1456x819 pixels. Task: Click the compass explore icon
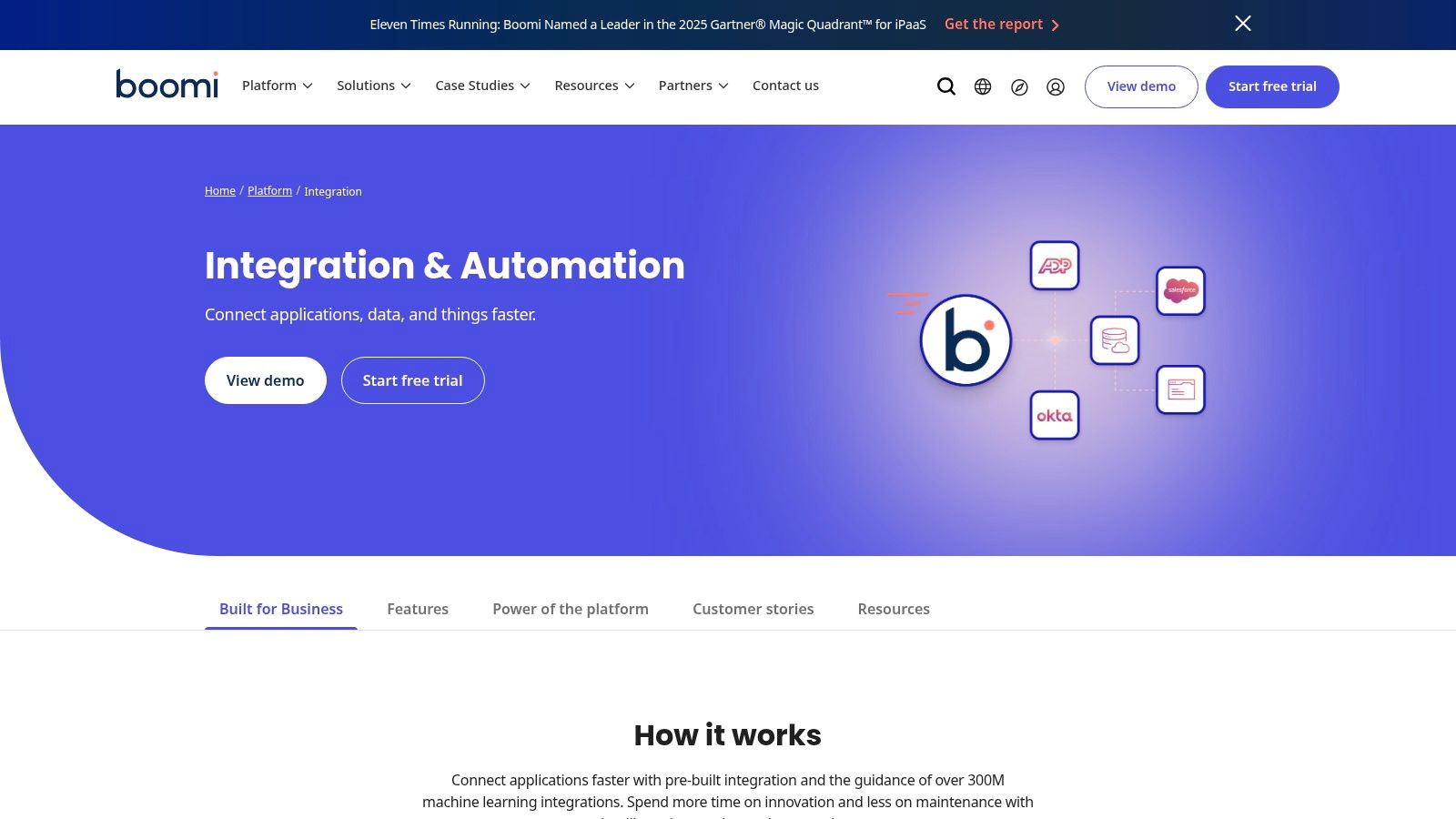[1019, 86]
